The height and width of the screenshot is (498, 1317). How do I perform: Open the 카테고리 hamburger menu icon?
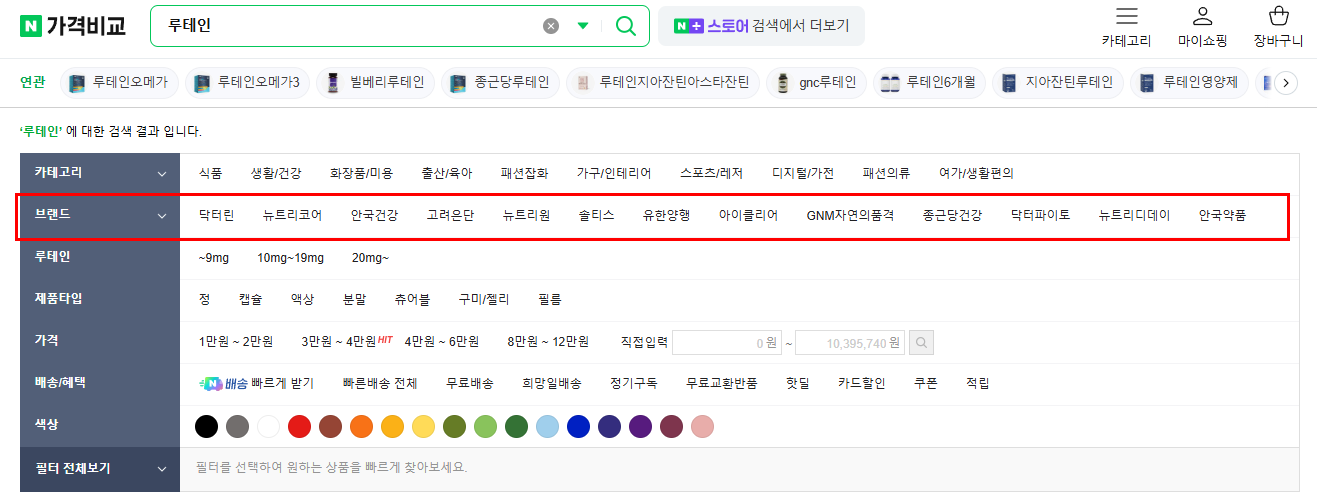point(1126,16)
